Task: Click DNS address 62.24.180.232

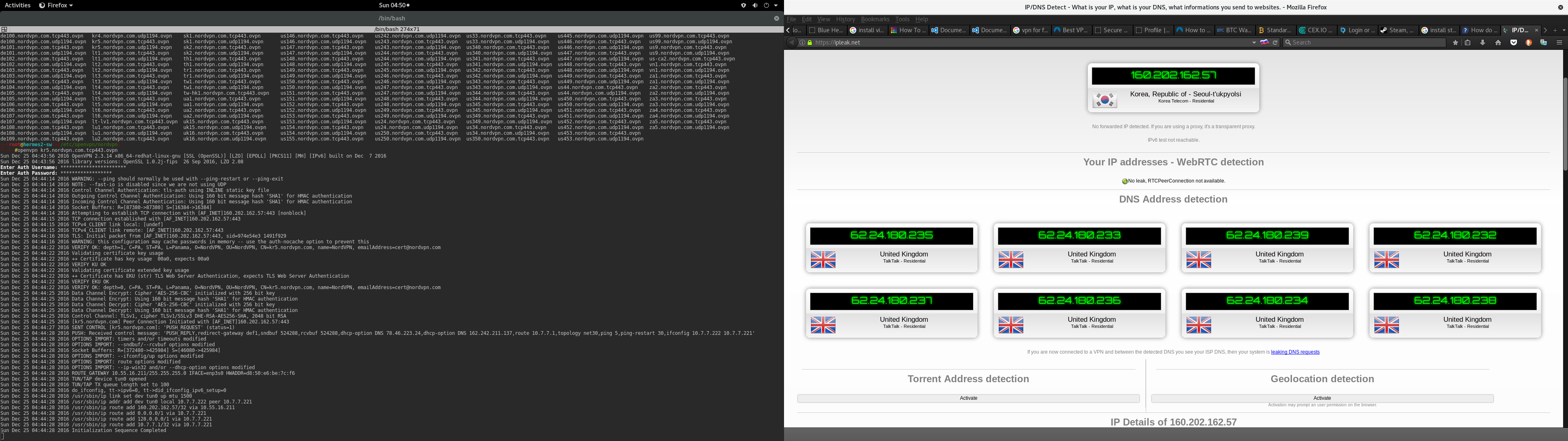Action: click(1455, 236)
